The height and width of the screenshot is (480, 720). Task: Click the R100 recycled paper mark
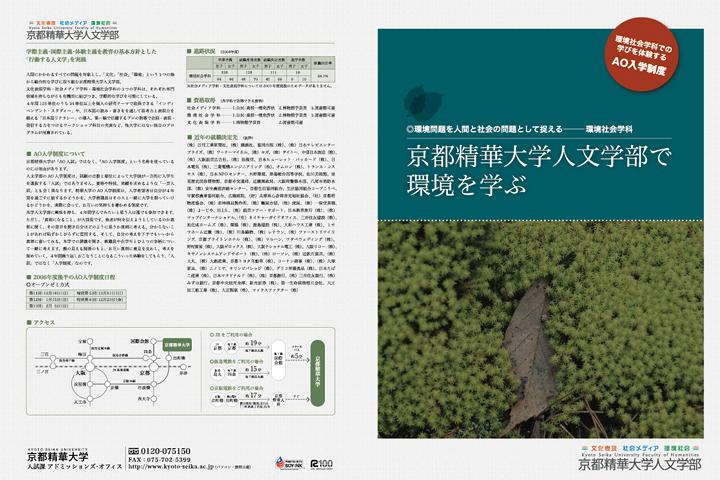pos(321,464)
